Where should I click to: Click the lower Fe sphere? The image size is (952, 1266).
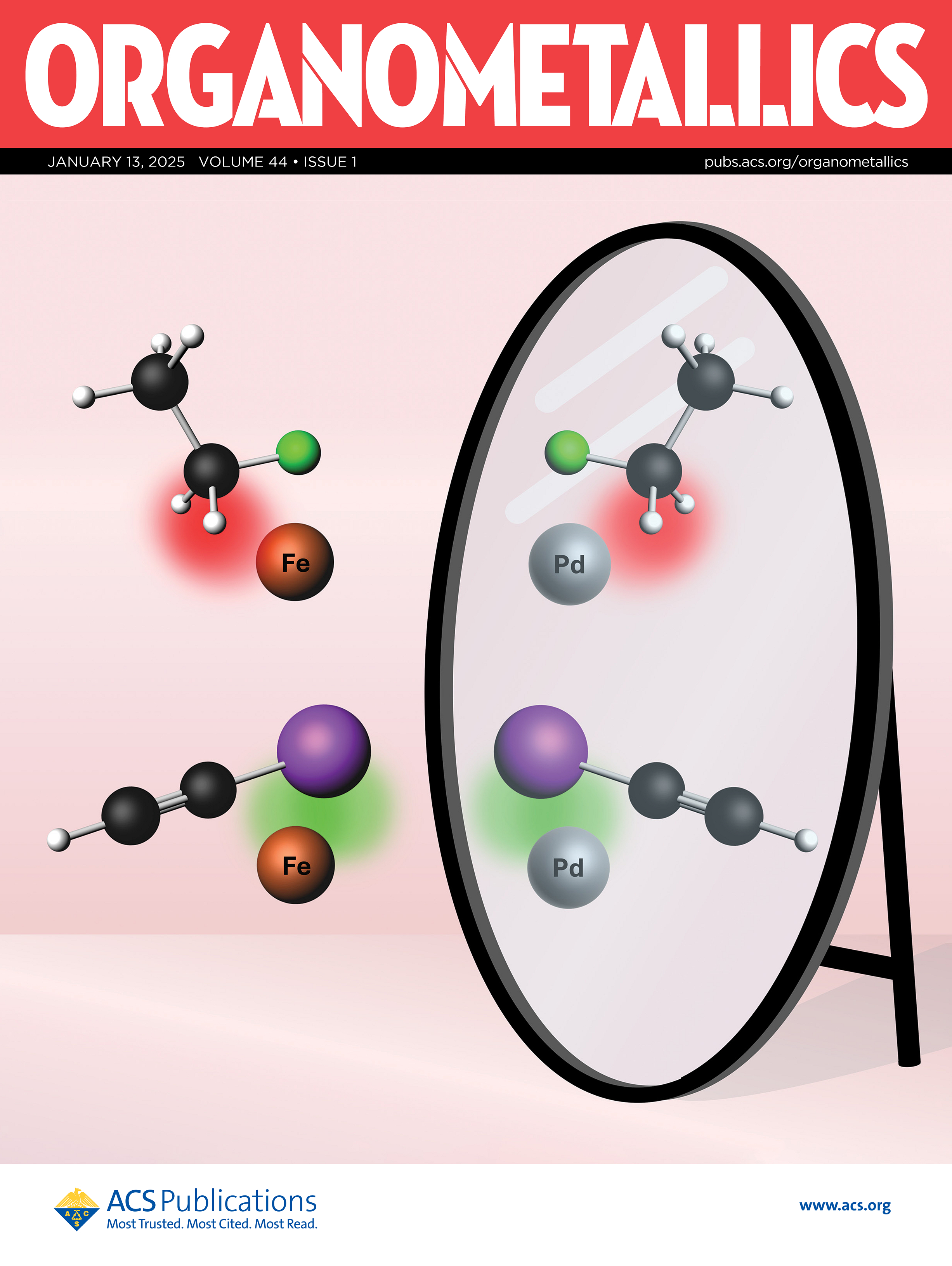(x=295, y=865)
